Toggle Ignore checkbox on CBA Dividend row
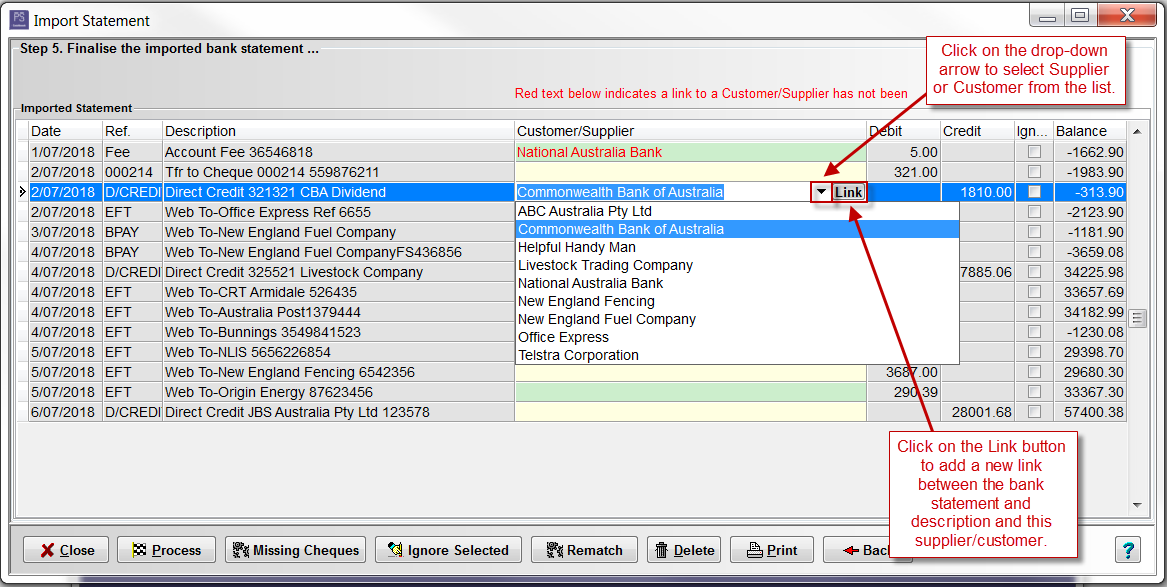The image size is (1167, 587). 1034,192
